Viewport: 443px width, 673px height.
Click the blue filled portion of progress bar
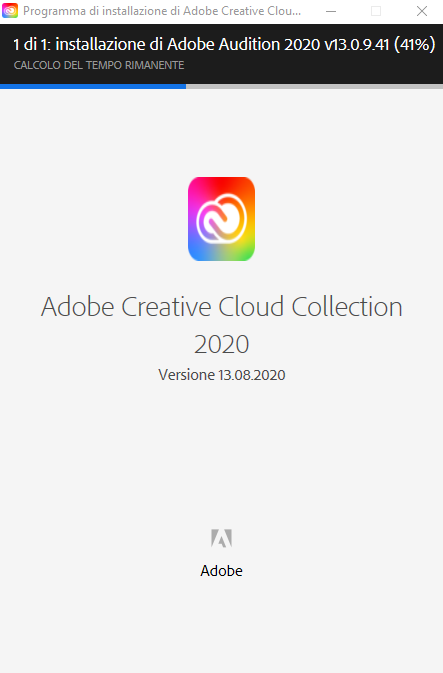(93, 86)
